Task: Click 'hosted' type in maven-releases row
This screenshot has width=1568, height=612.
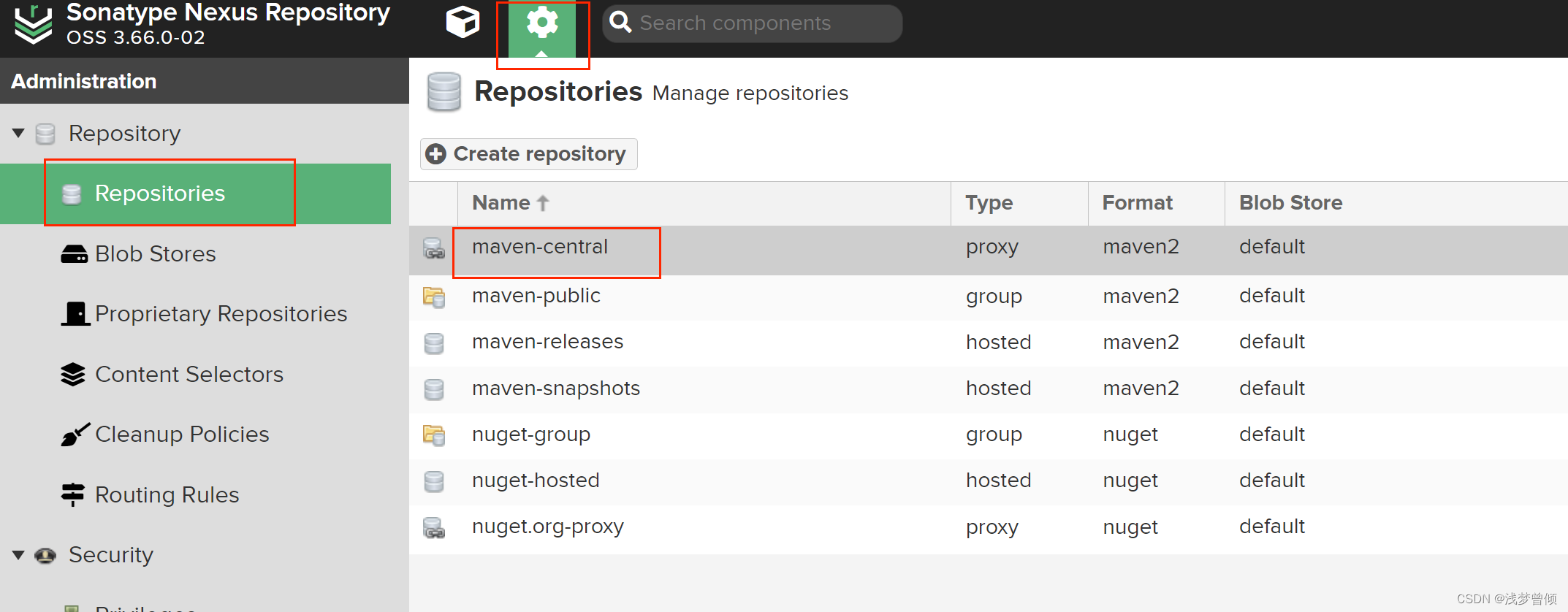Action: 999,342
